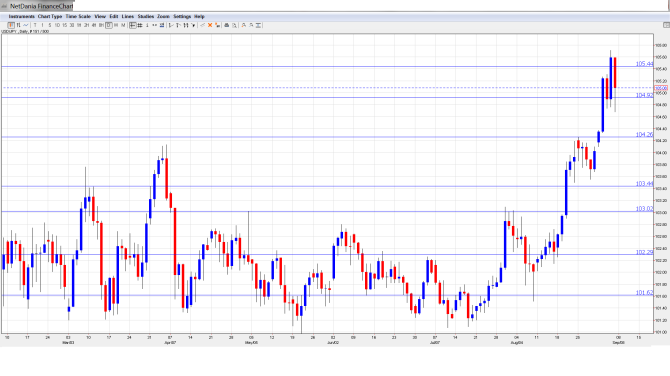This screenshot has height=376, width=670.
Task: Click the 105.44 resistance line label
Action: 644,64
